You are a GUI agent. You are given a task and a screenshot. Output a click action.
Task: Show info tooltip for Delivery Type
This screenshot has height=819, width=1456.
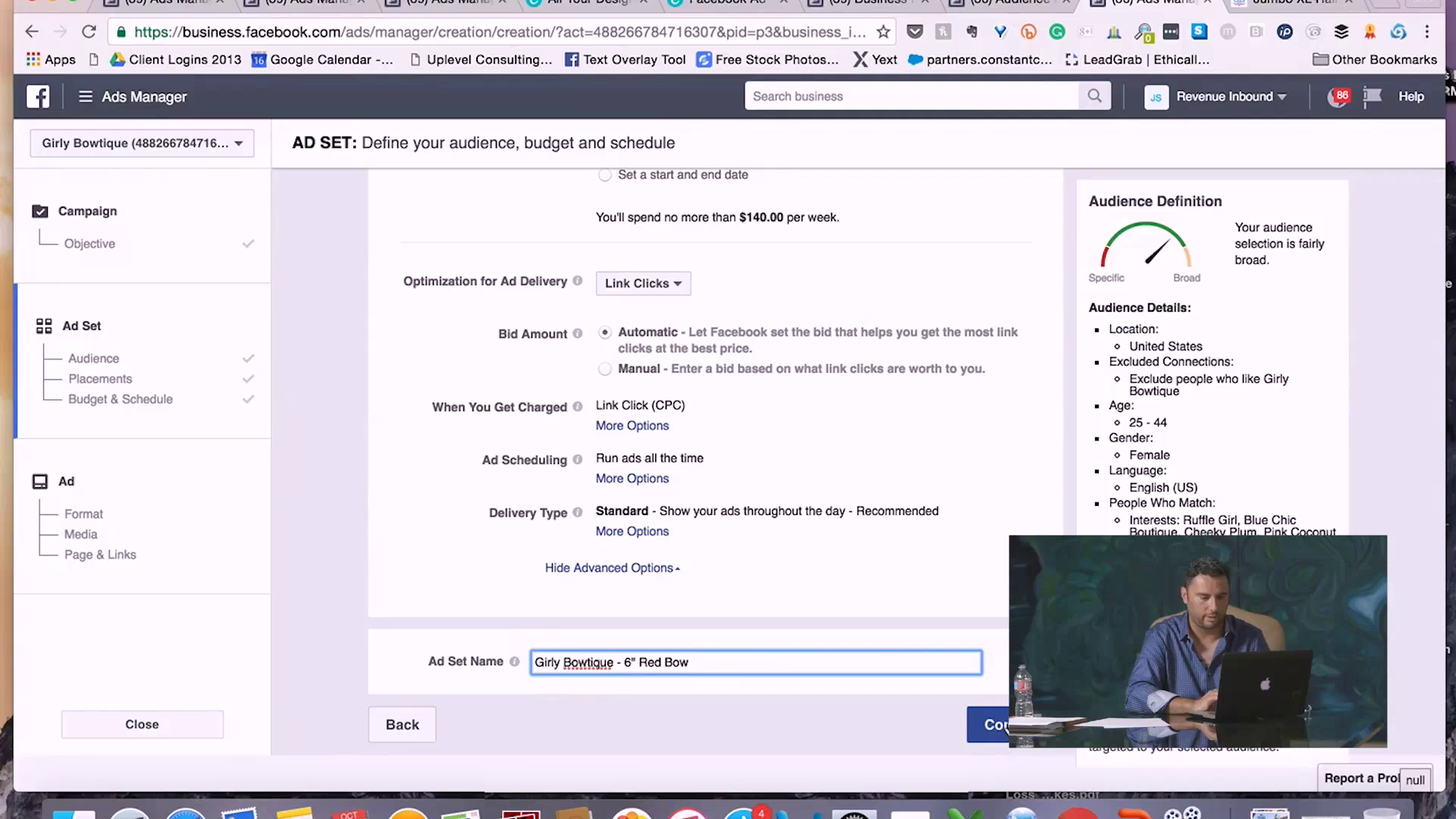point(578,512)
